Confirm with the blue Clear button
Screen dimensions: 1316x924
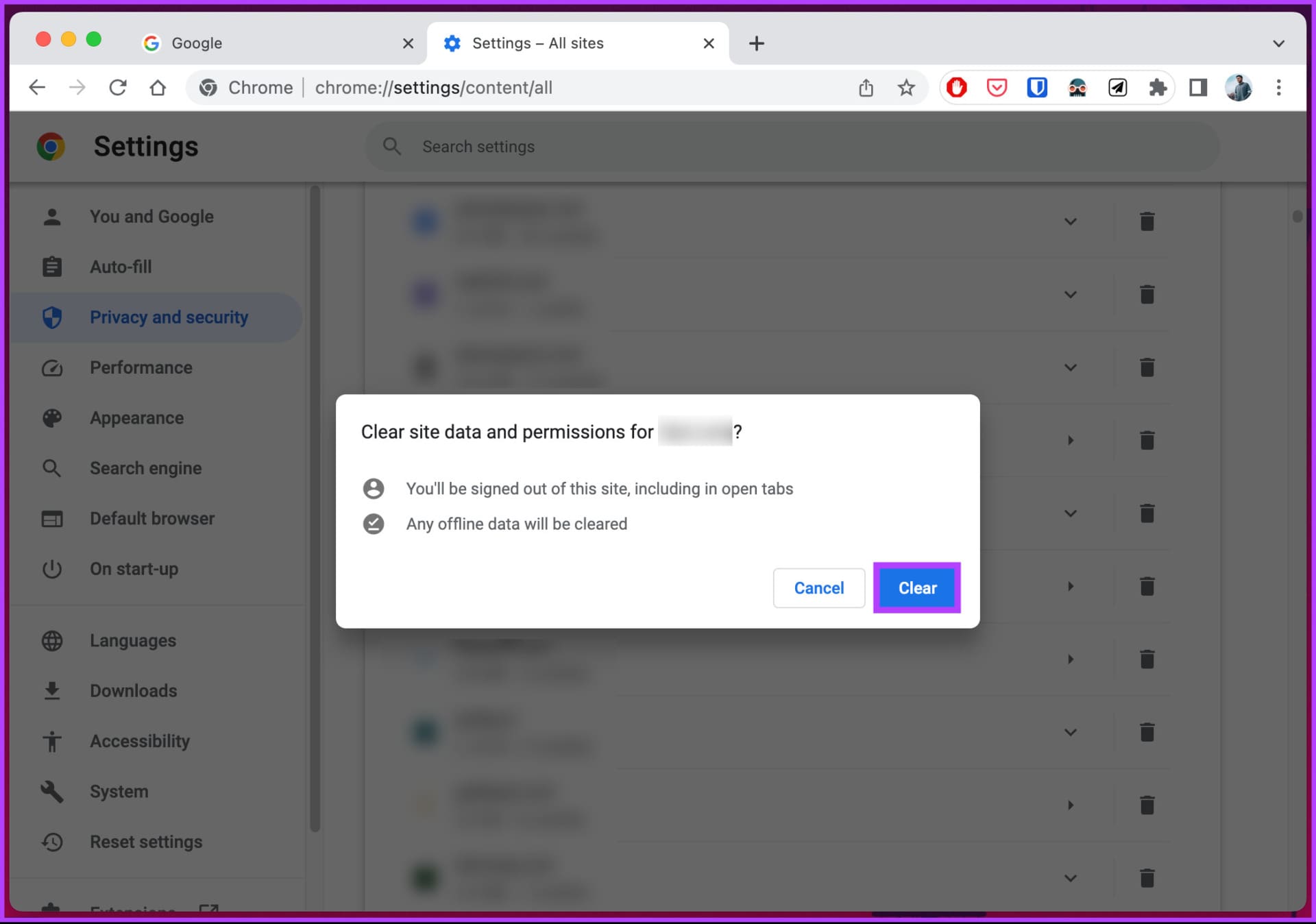tap(917, 588)
